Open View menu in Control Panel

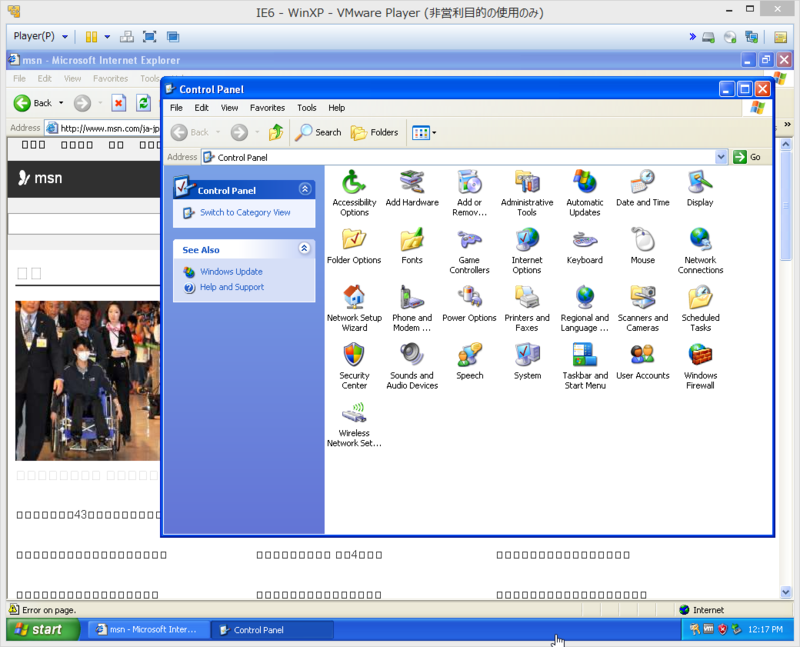229,108
